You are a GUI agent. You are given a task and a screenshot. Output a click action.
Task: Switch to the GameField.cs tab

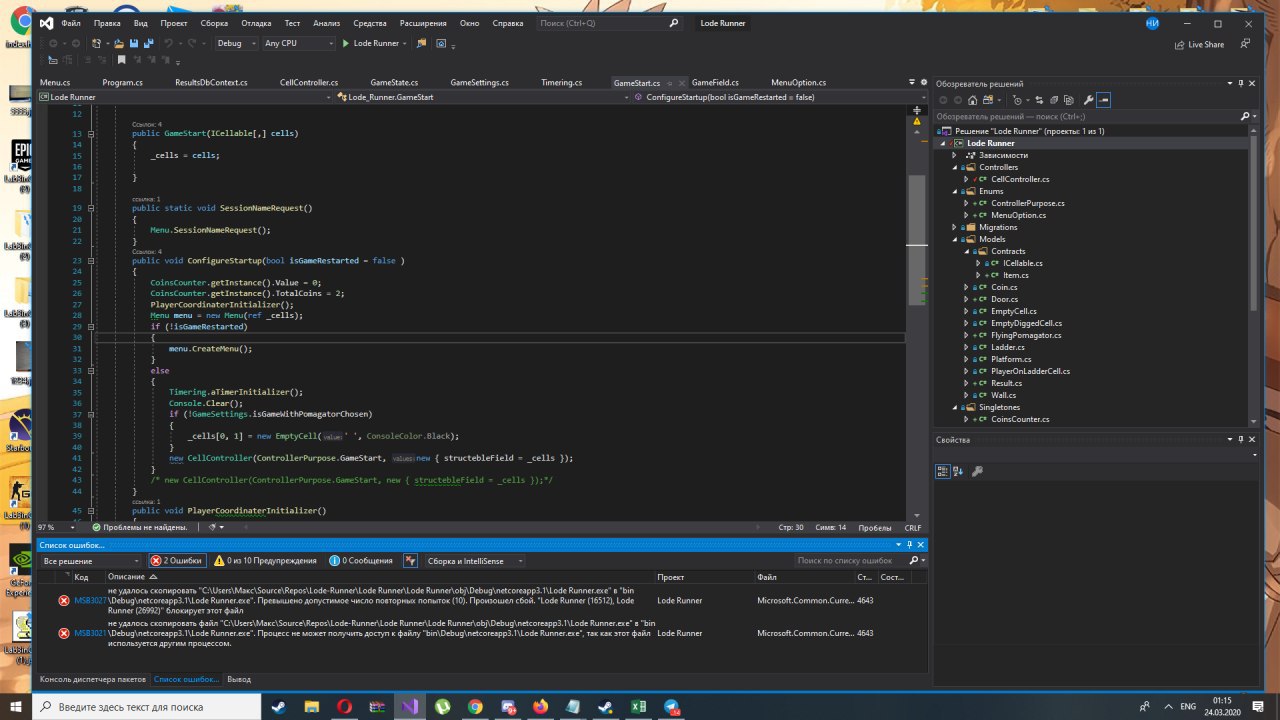pos(715,82)
